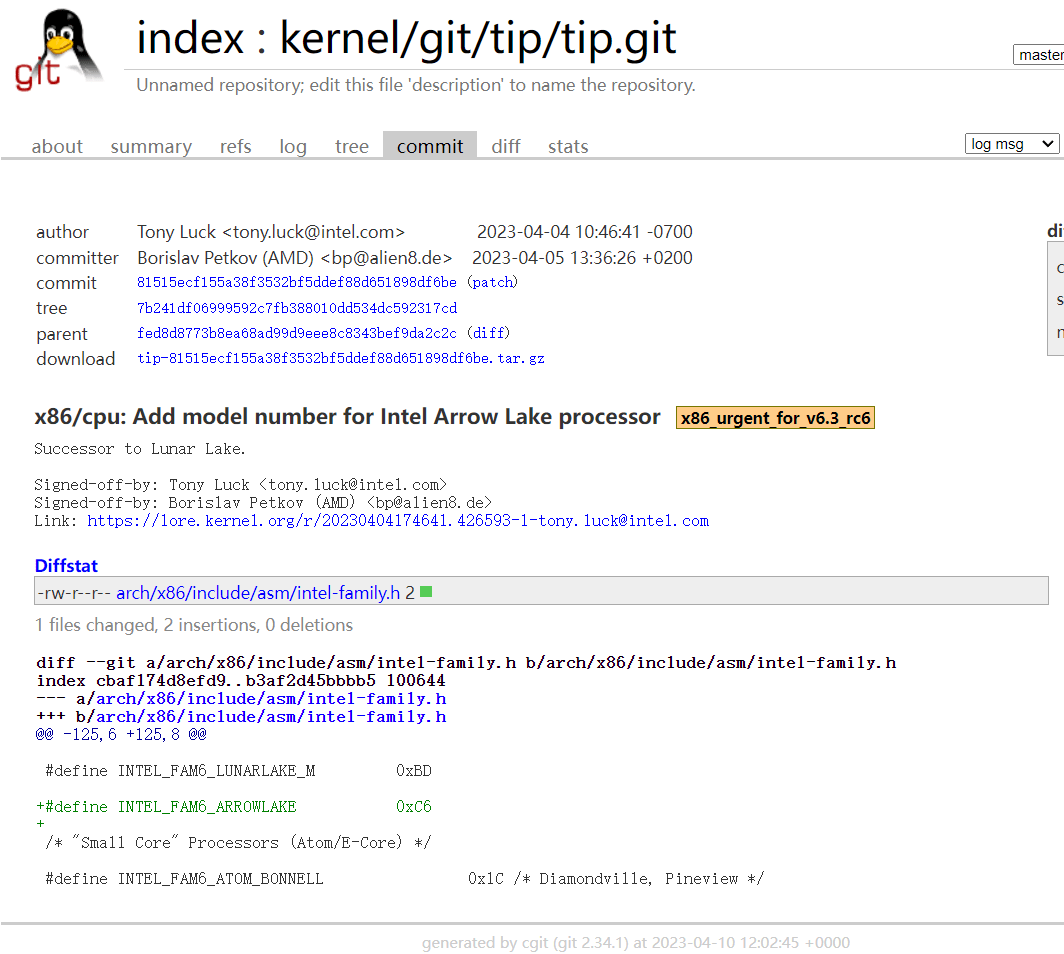Screen dimensions: 1064x954
Task: Open the stats tab
Action: tap(568, 146)
